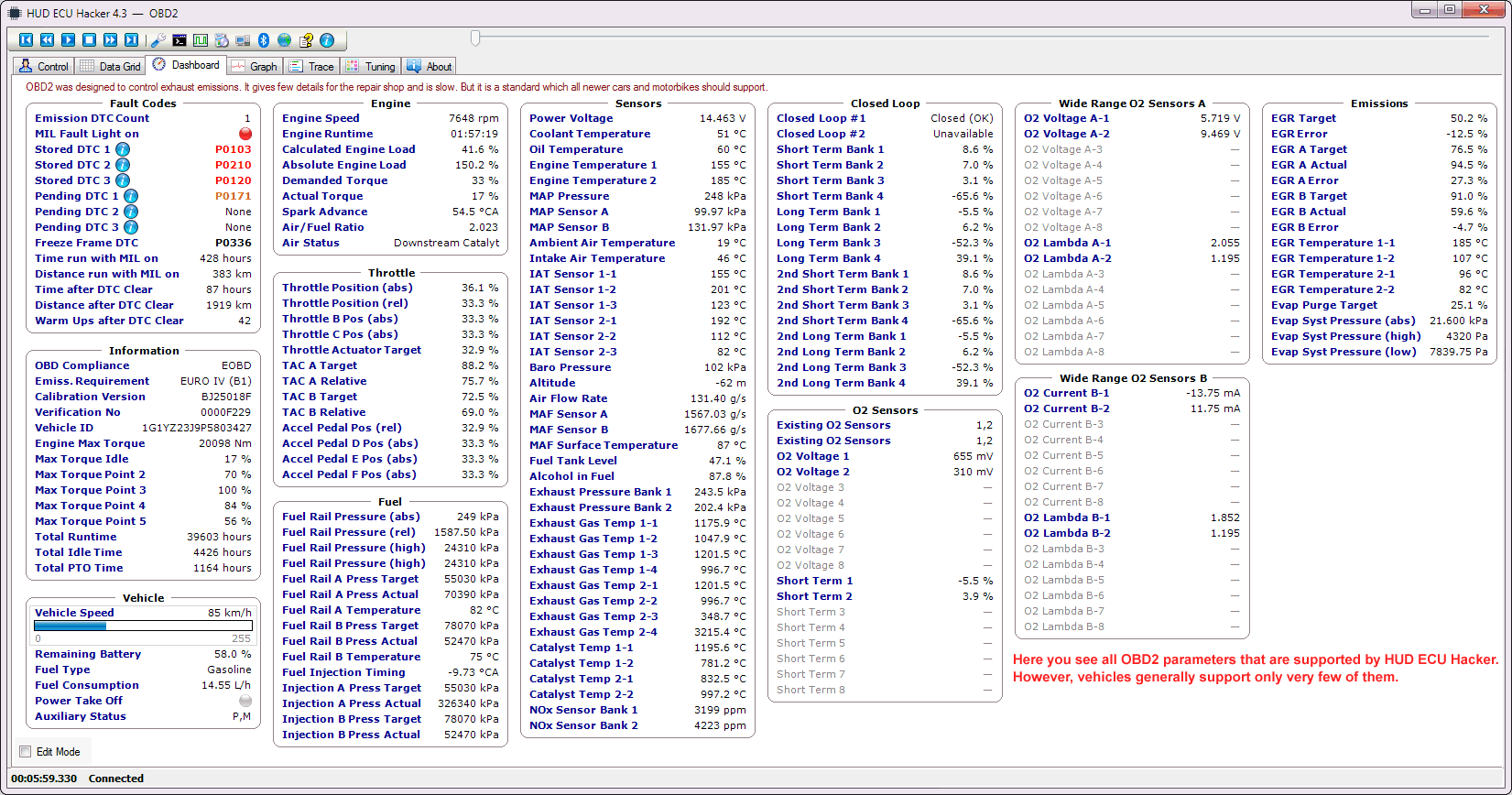Screen dimensions: 1512x795
Task: Click the red MIL Fault Light indicator
Action: pos(245,134)
